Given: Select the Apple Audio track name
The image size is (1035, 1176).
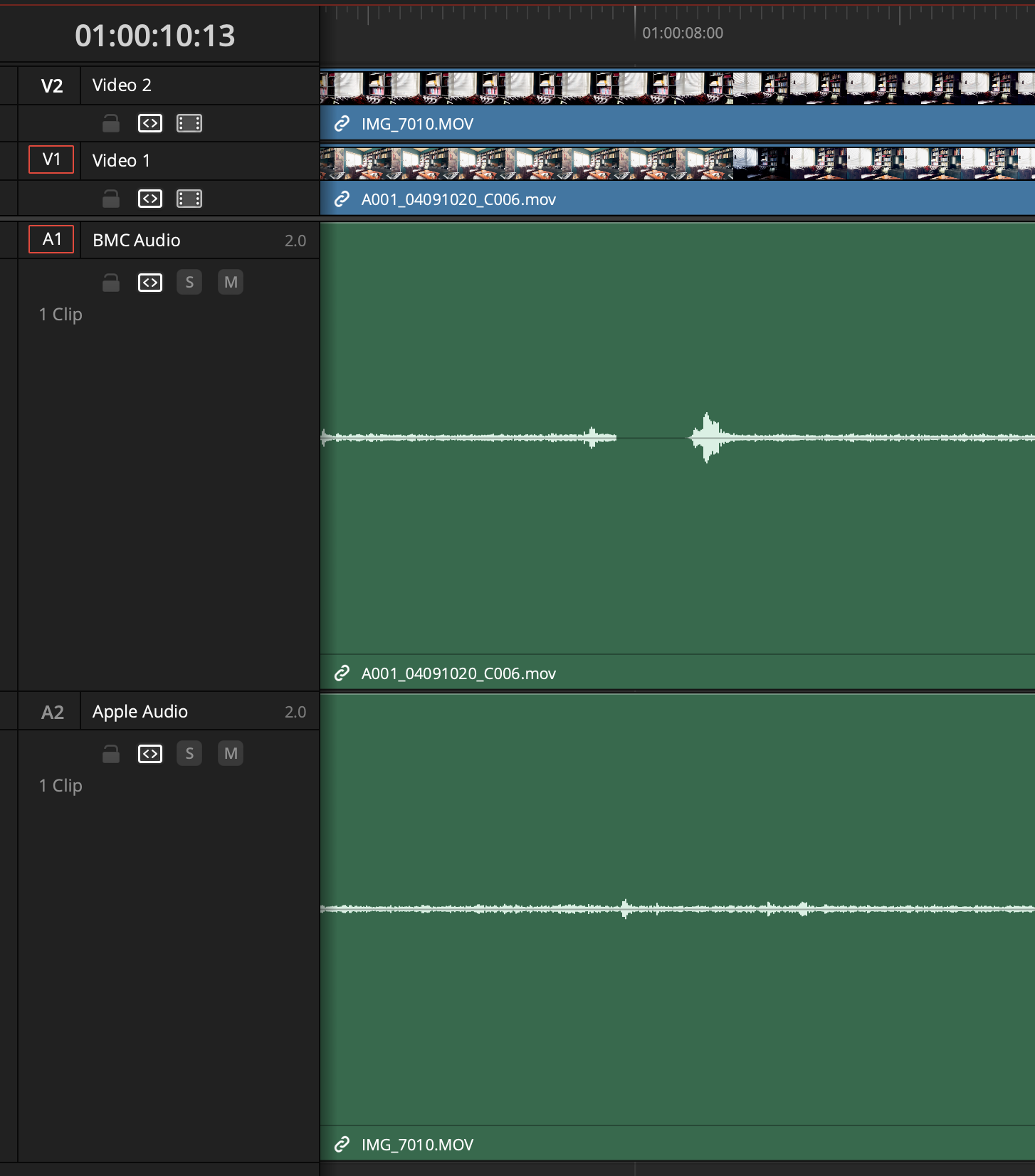Looking at the screenshot, I should pyautogui.click(x=140, y=712).
